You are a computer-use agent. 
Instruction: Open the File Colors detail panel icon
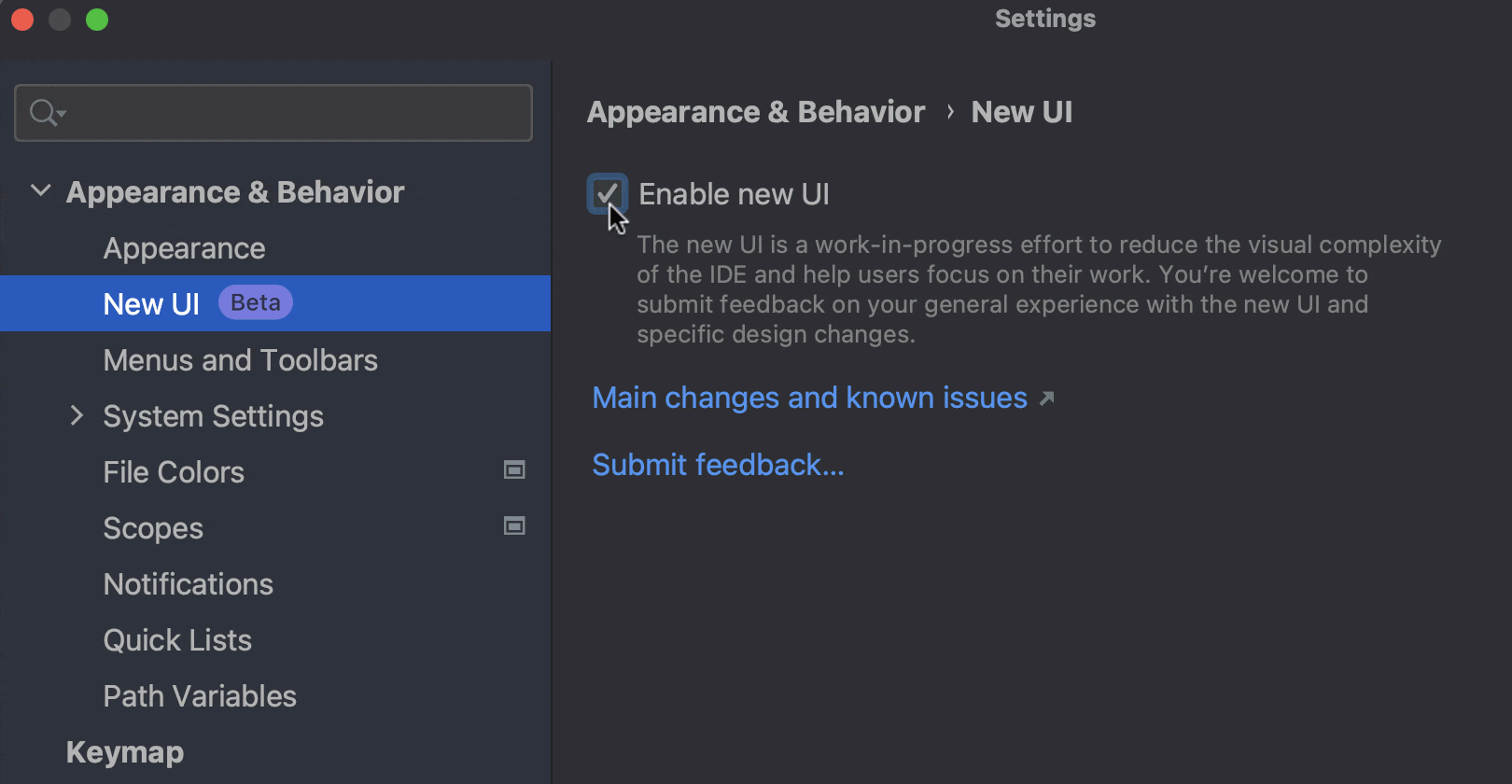point(514,470)
